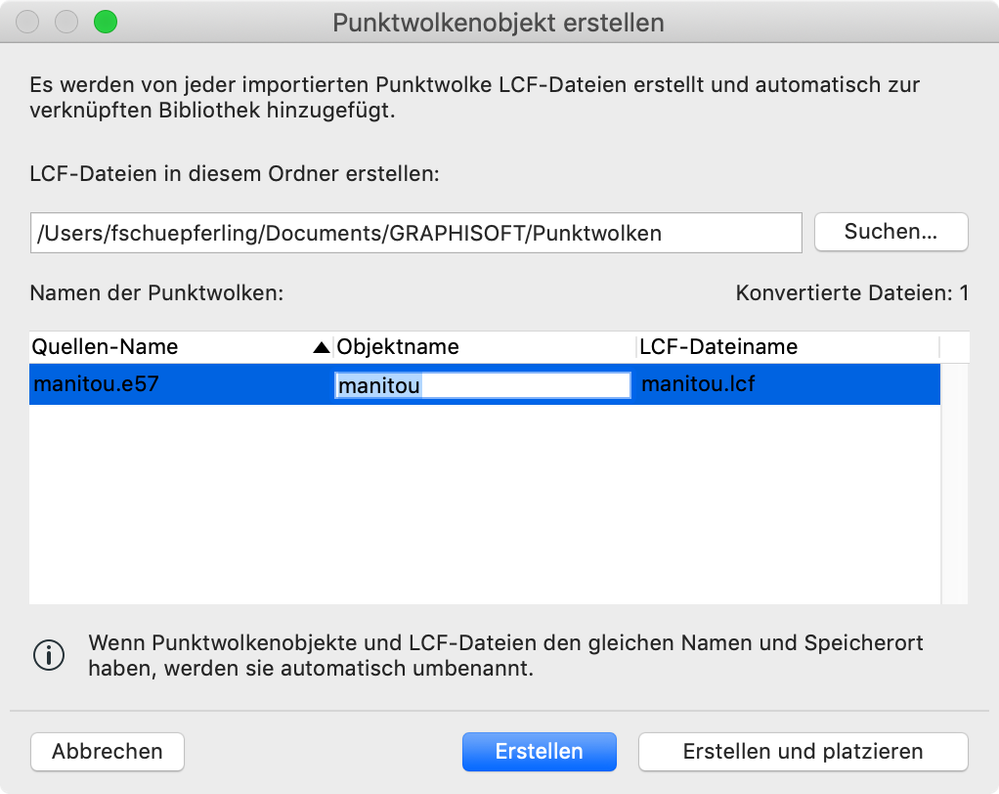
Task: Click the Konvertierte Dateien: 1 label
Action: click(x=852, y=294)
